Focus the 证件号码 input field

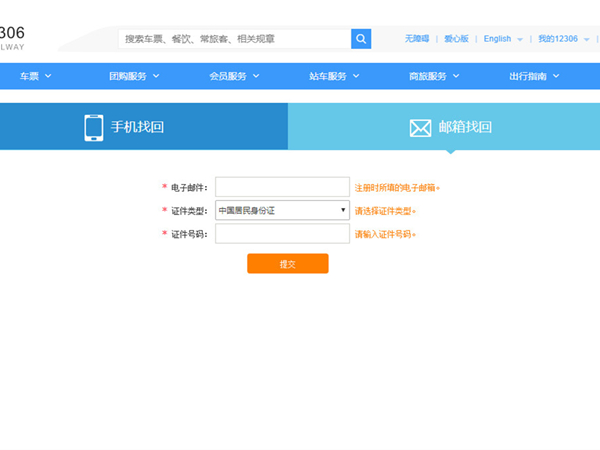pyautogui.click(x=282, y=234)
